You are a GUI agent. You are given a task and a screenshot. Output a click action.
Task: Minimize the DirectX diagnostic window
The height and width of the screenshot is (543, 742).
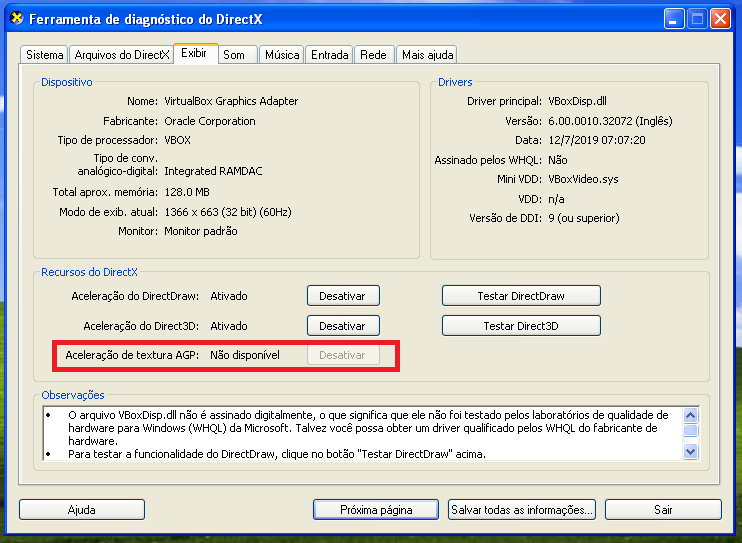(x=674, y=19)
